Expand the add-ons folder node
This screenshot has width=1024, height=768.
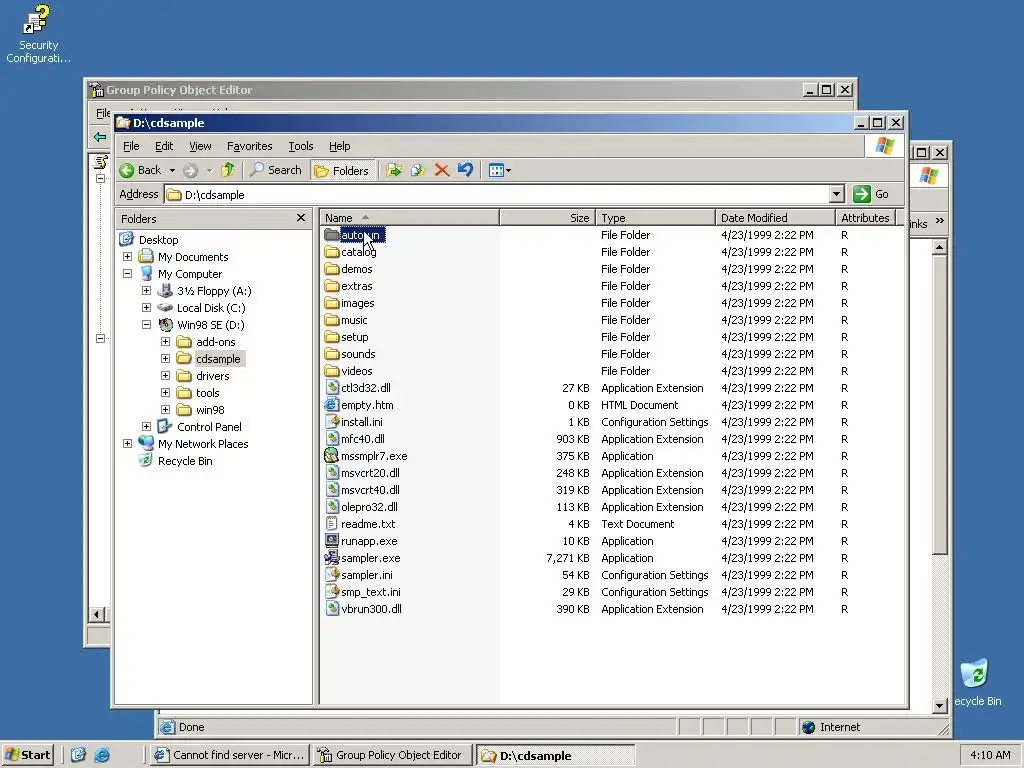[165, 342]
